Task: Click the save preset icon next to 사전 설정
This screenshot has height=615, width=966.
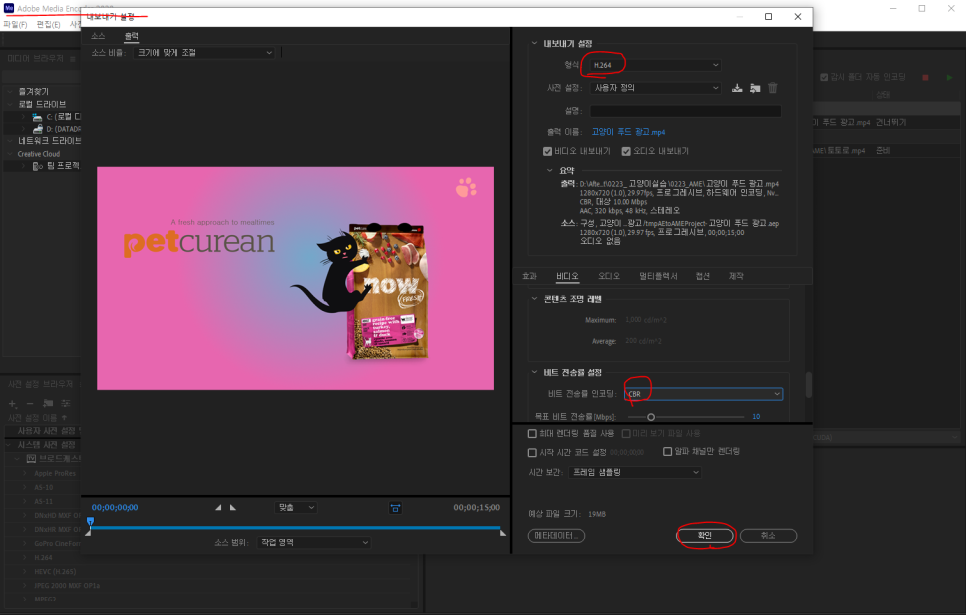Action: pos(737,88)
